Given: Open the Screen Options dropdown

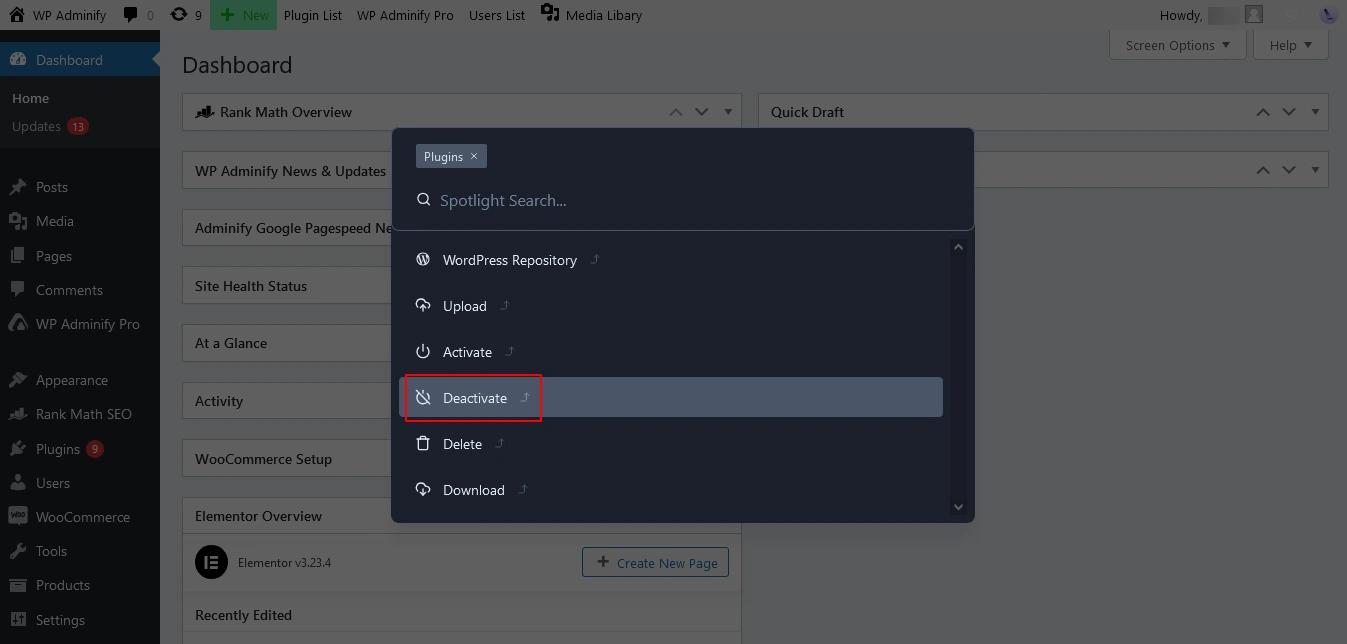Looking at the screenshot, I should click(x=1177, y=44).
